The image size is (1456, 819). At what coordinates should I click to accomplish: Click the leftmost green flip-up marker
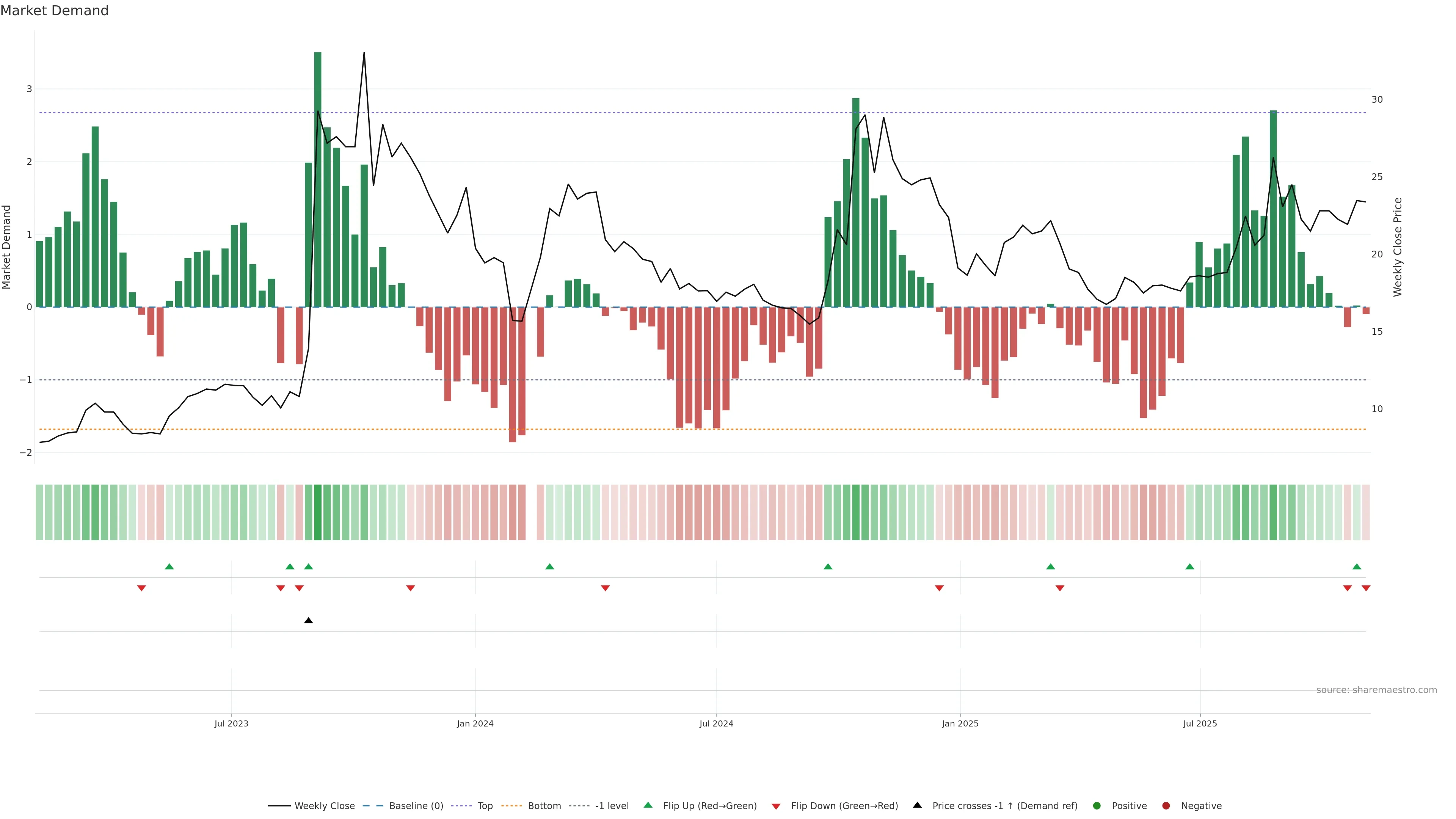169,567
